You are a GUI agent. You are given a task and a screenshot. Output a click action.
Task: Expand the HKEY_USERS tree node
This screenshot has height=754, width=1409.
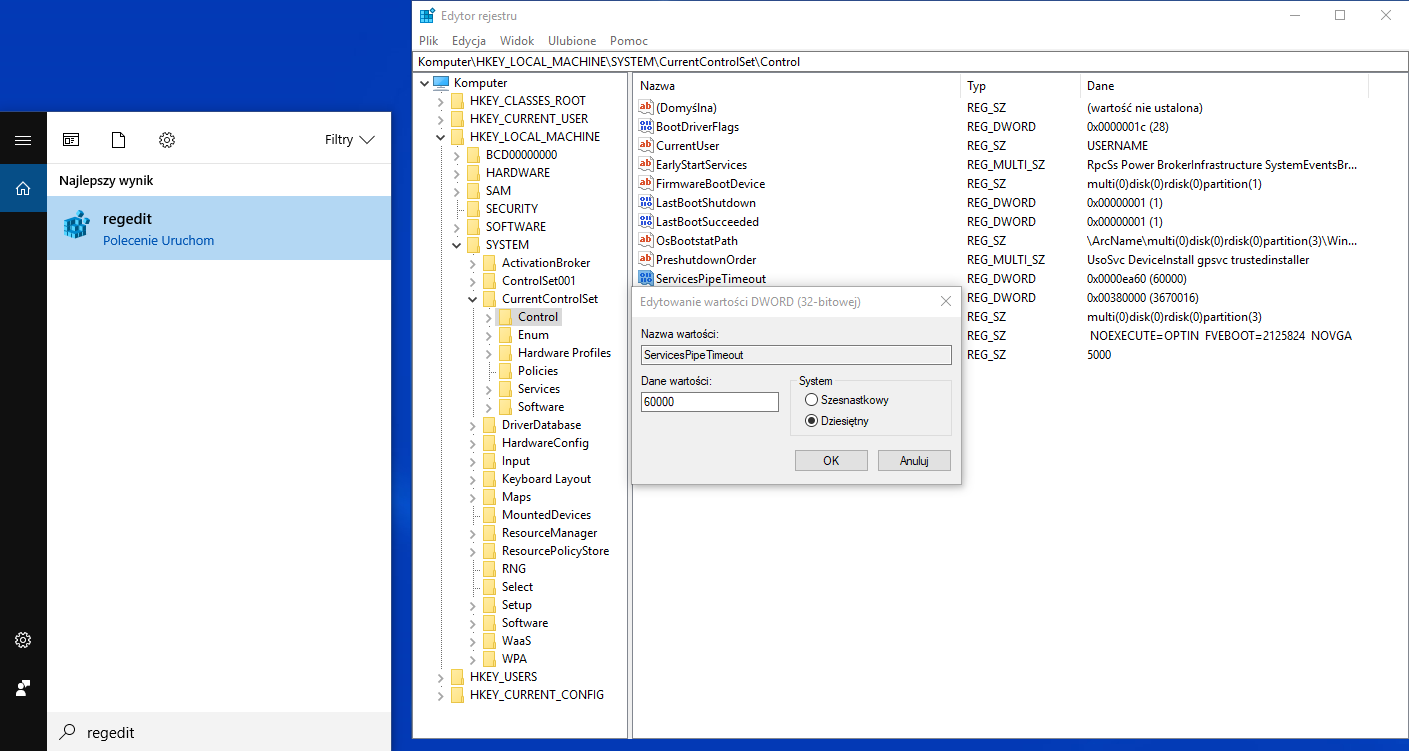440,676
